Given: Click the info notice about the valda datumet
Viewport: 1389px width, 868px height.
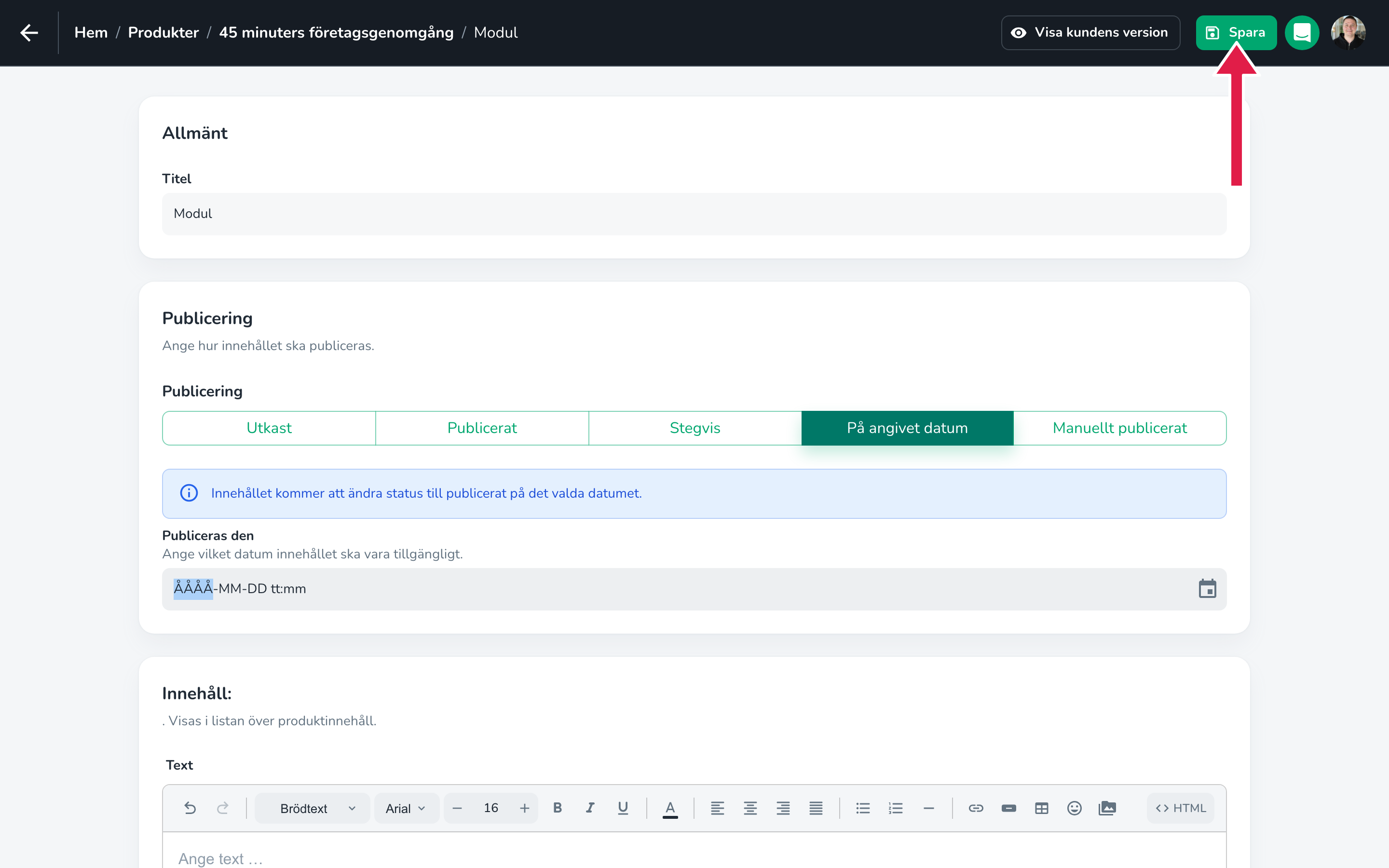Looking at the screenshot, I should (x=694, y=494).
